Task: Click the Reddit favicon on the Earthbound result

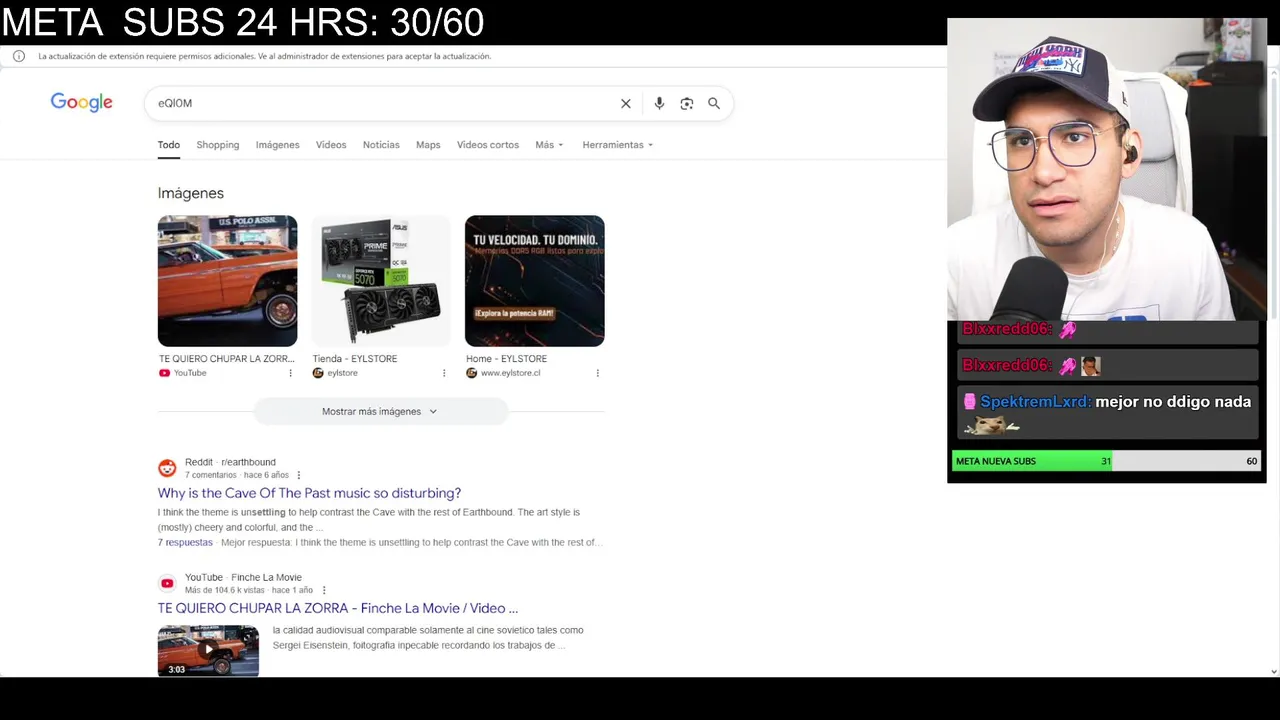Action: [x=167, y=468]
